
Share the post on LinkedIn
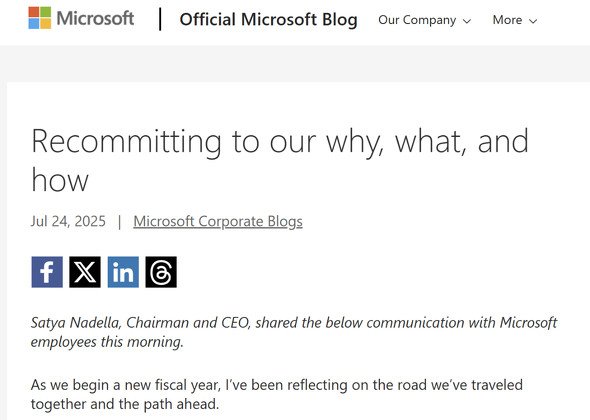click(123, 272)
